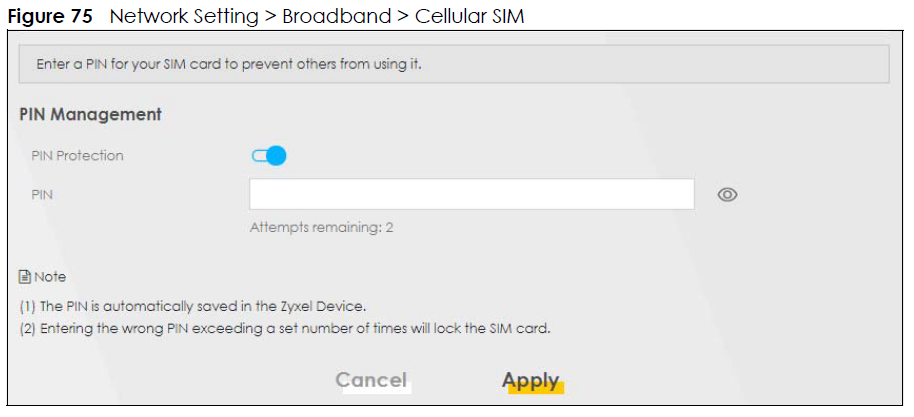Cancel the PIN changes

point(371,380)
